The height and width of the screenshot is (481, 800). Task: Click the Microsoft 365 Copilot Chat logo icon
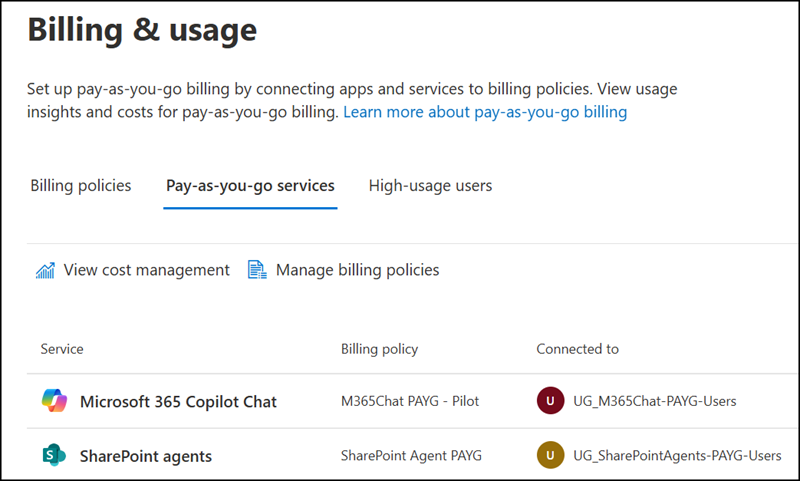coord(54,400)
